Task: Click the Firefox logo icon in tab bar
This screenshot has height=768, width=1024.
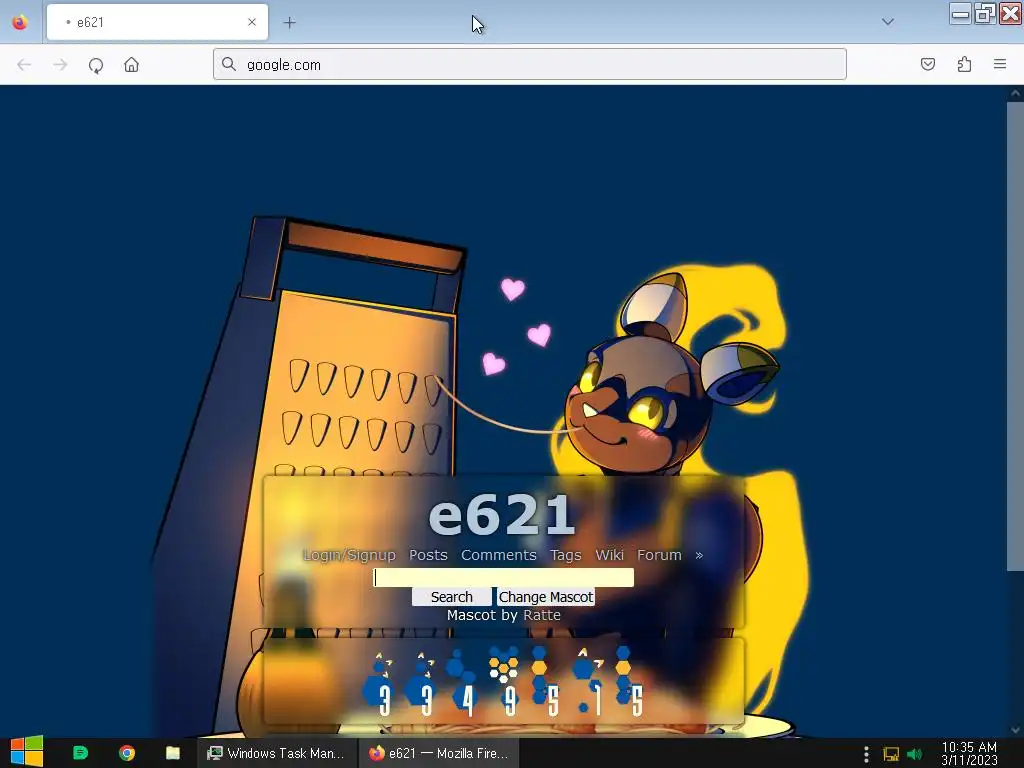Action: click(20, 22)
